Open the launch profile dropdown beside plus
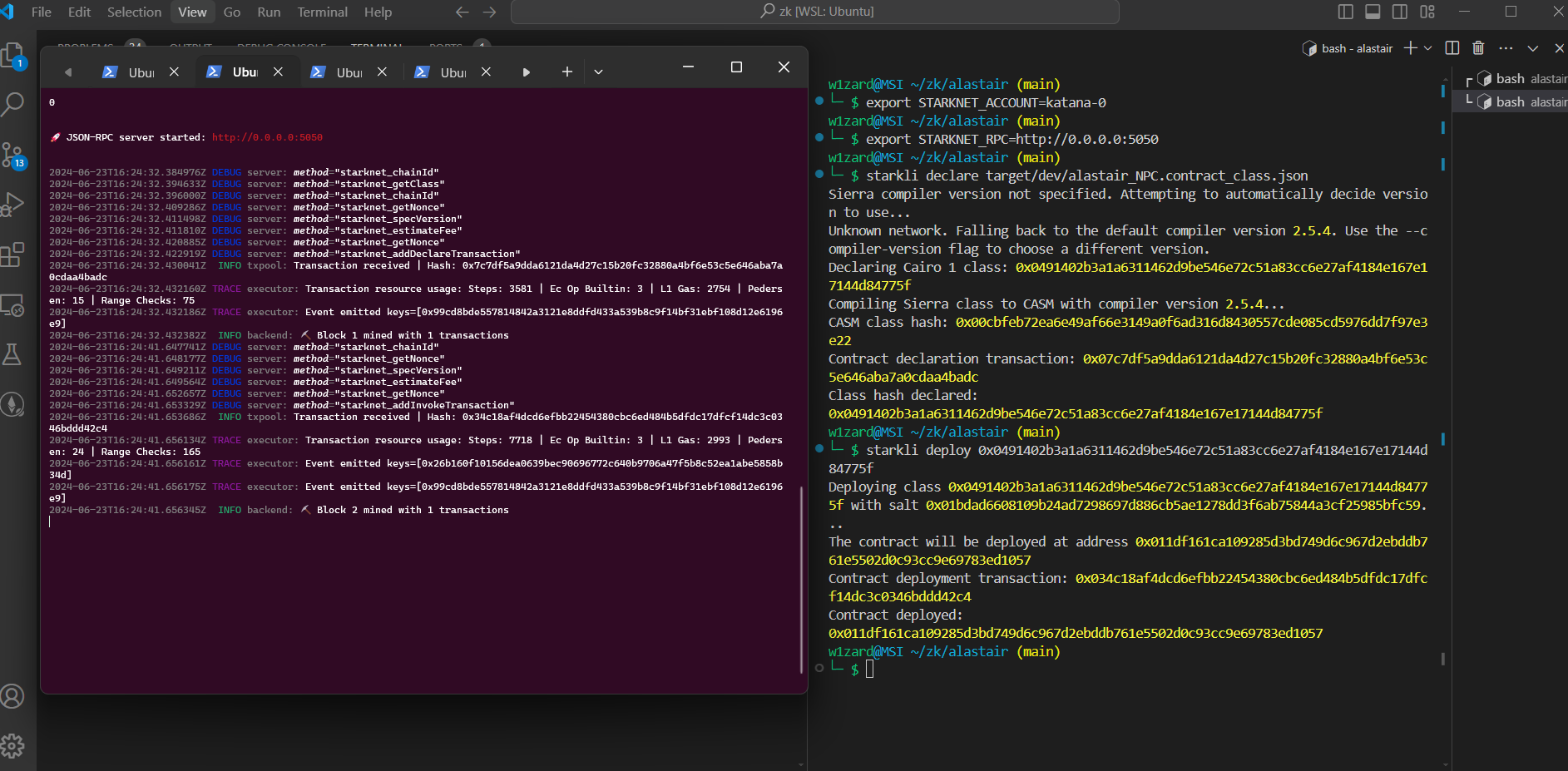The height and width of the screenshot is (771, 1568). point(1428,48)
